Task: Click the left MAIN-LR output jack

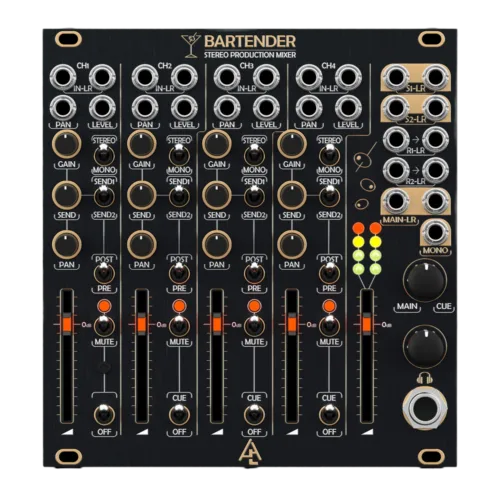Action: click(396, 201)
